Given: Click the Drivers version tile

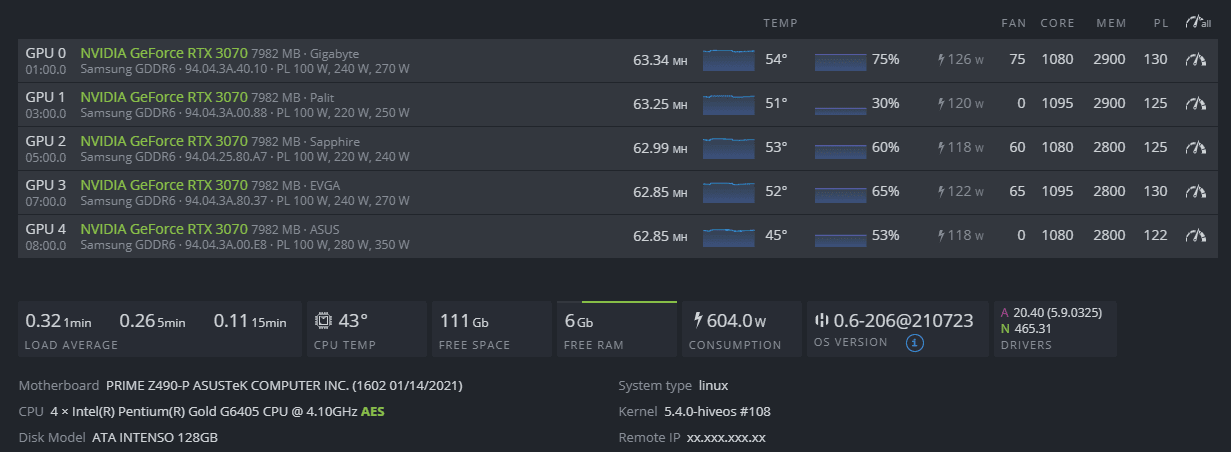Looking at the screenshot, I should 1055,329.
